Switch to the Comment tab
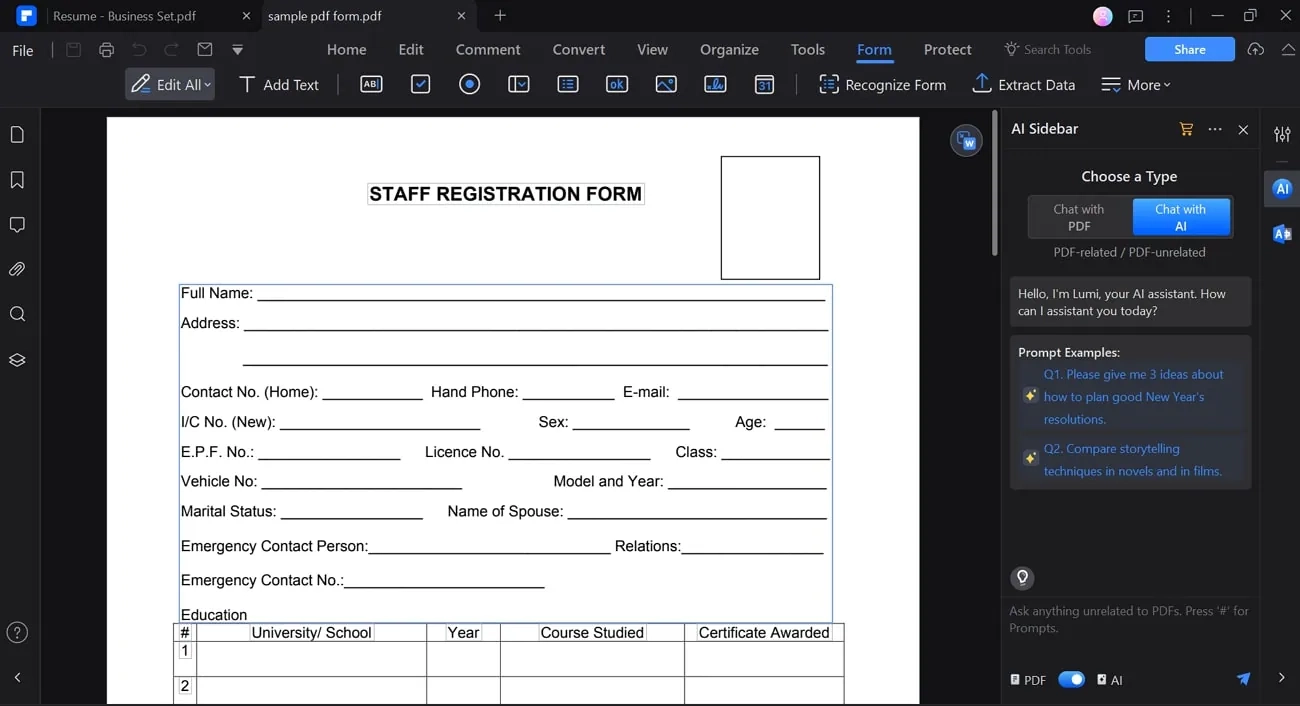The image size is (1300, 706). coord(488,49)
